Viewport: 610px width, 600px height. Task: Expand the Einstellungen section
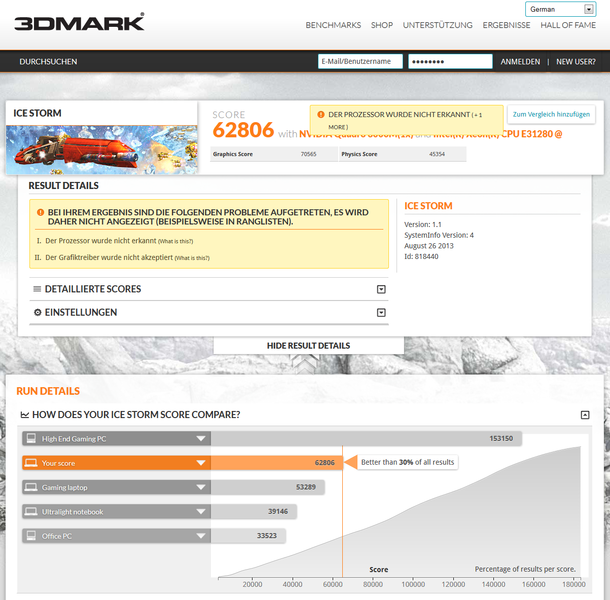[x=381, y=312]
